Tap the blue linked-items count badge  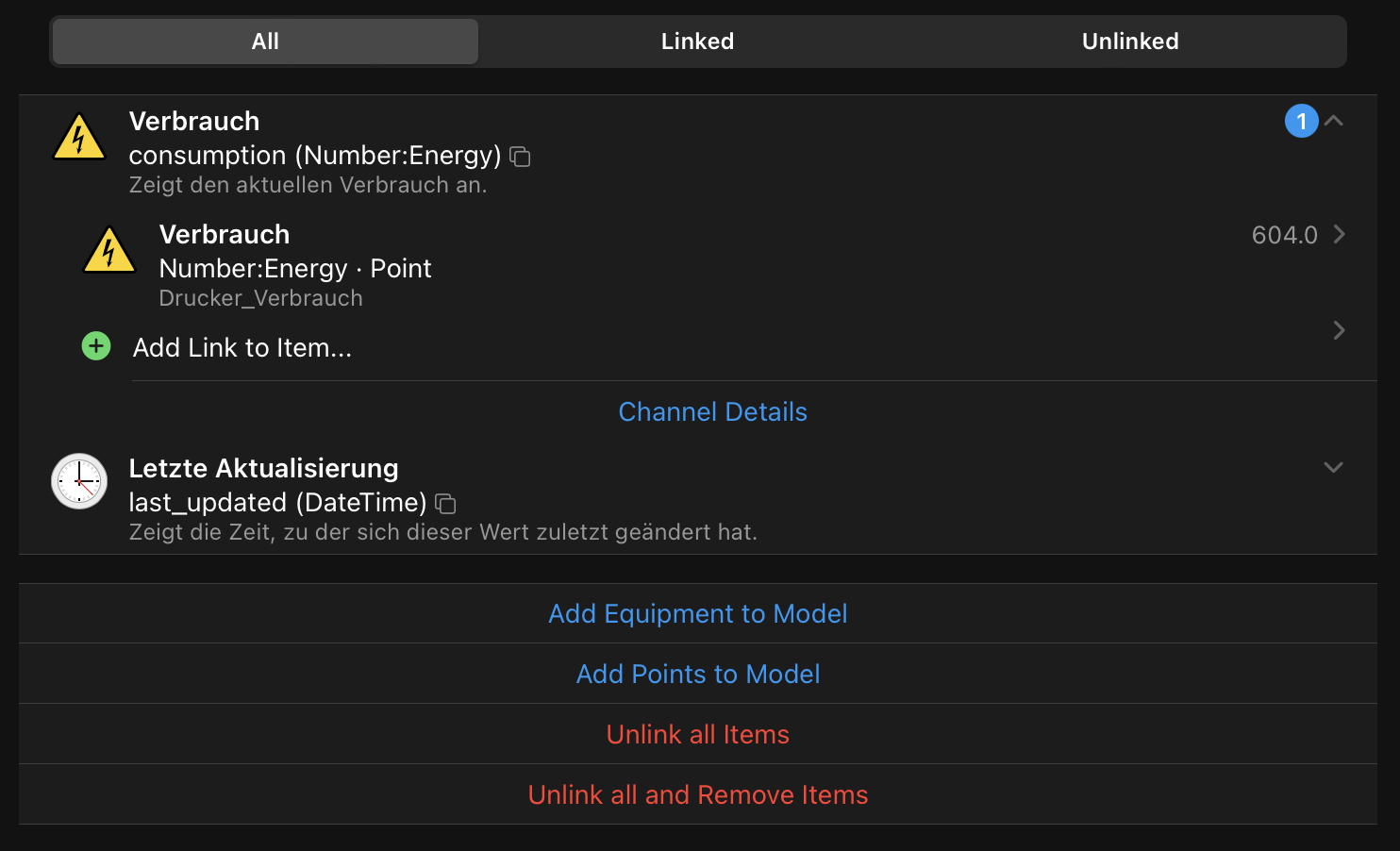(x=1302, y=121)
